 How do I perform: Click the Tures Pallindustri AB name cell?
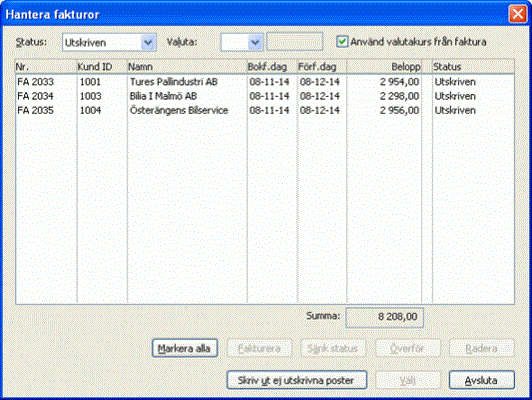pos(174,82)
